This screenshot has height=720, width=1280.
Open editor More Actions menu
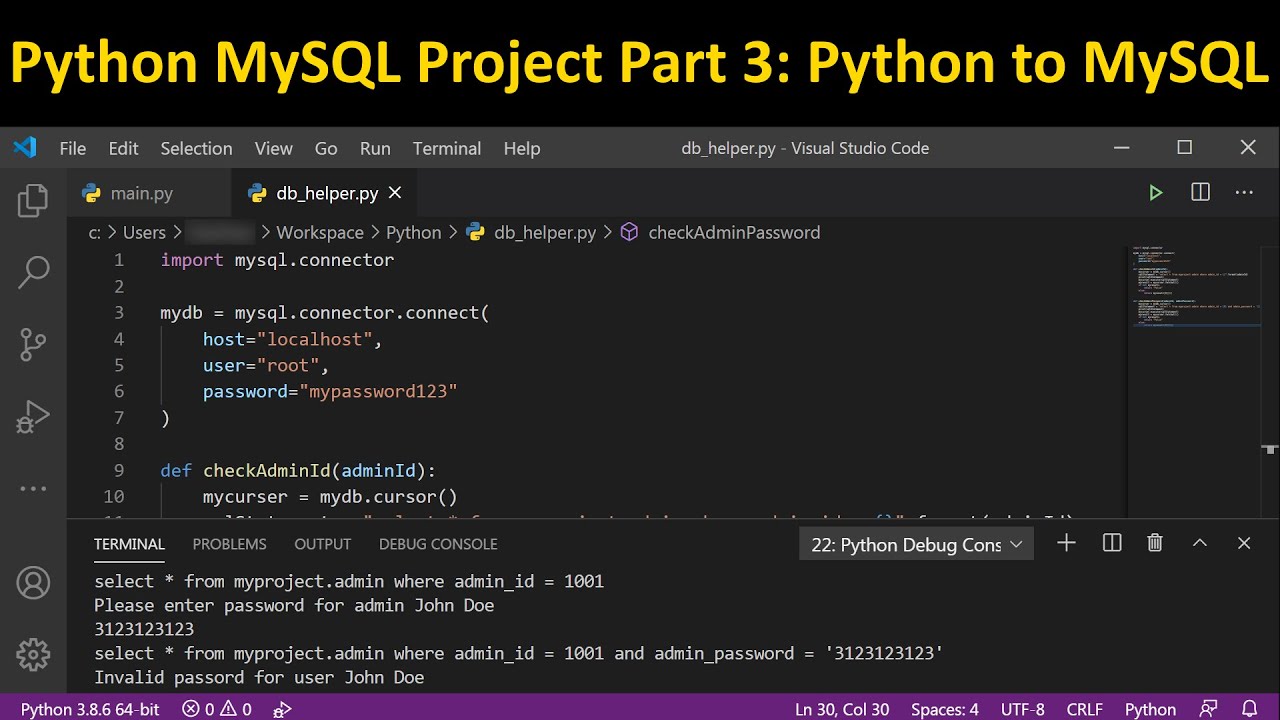point(1244,193)
